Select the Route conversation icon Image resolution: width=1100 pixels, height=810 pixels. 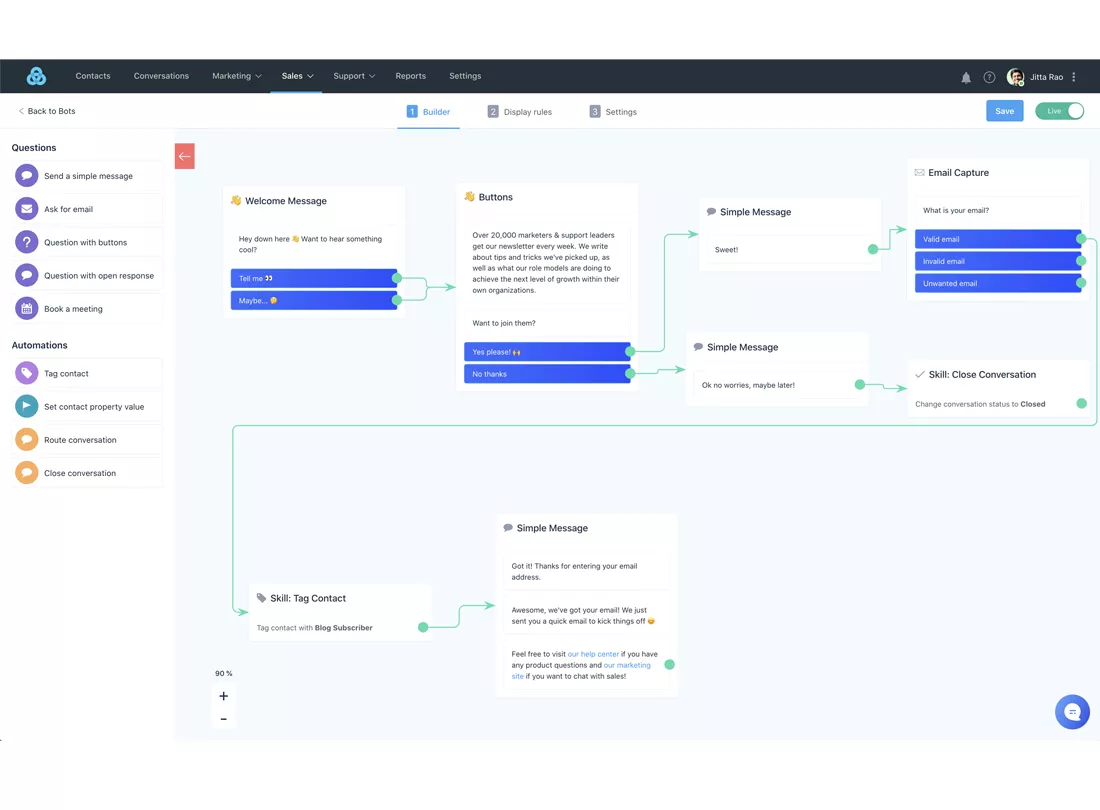pos(26,439)
